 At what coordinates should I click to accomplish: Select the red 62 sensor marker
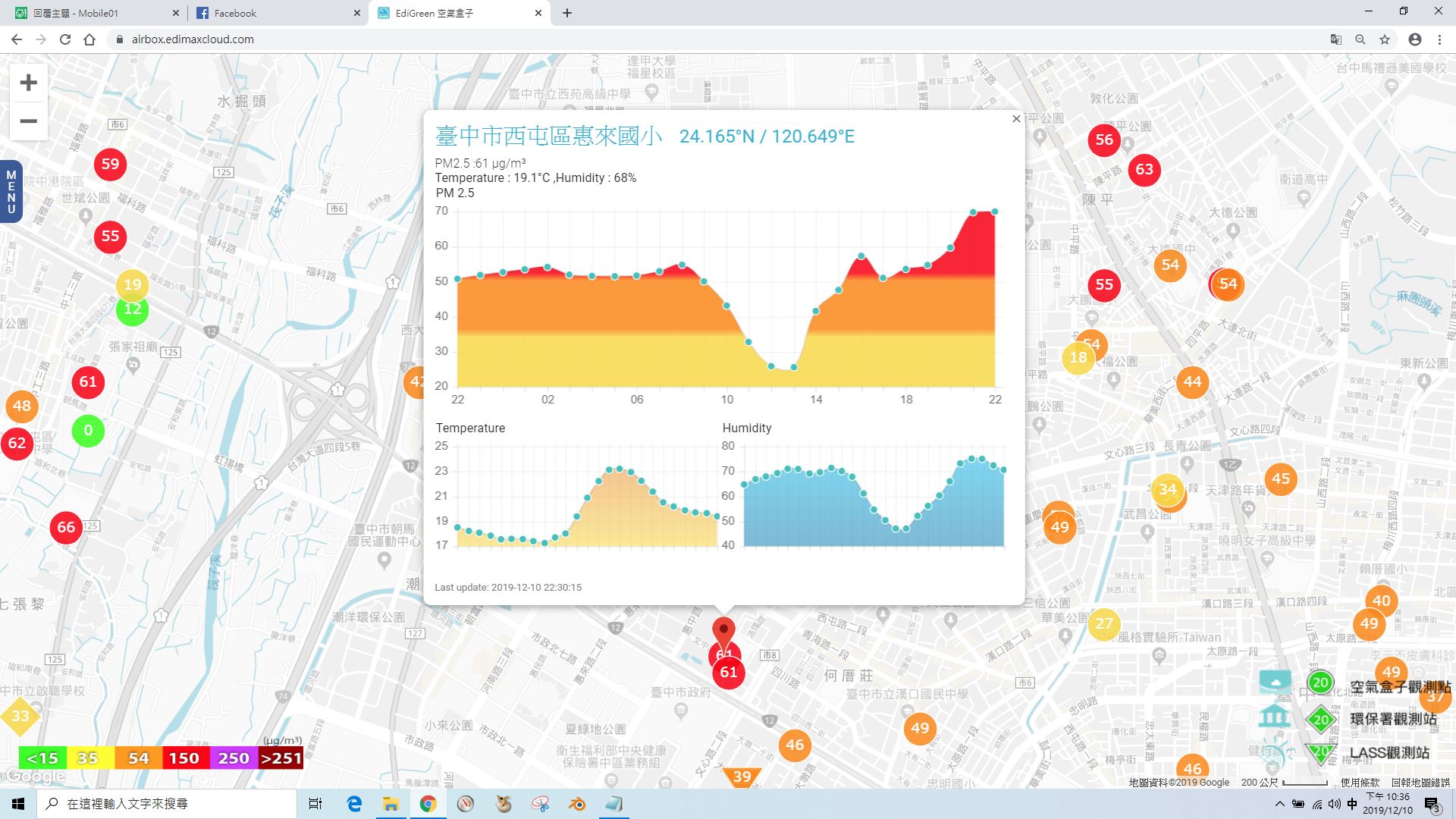17,443
